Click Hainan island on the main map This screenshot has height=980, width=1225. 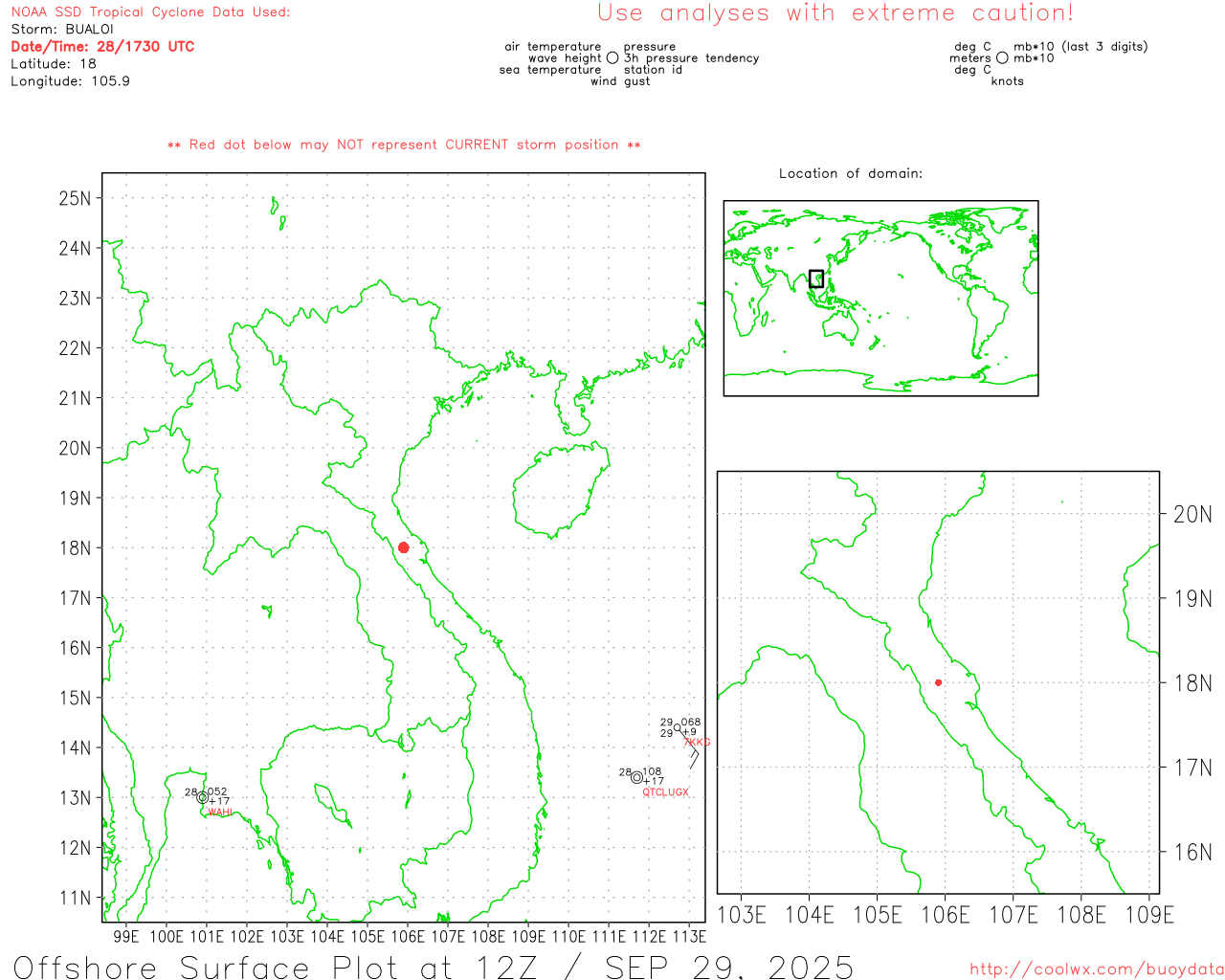[x=558, y=488]
